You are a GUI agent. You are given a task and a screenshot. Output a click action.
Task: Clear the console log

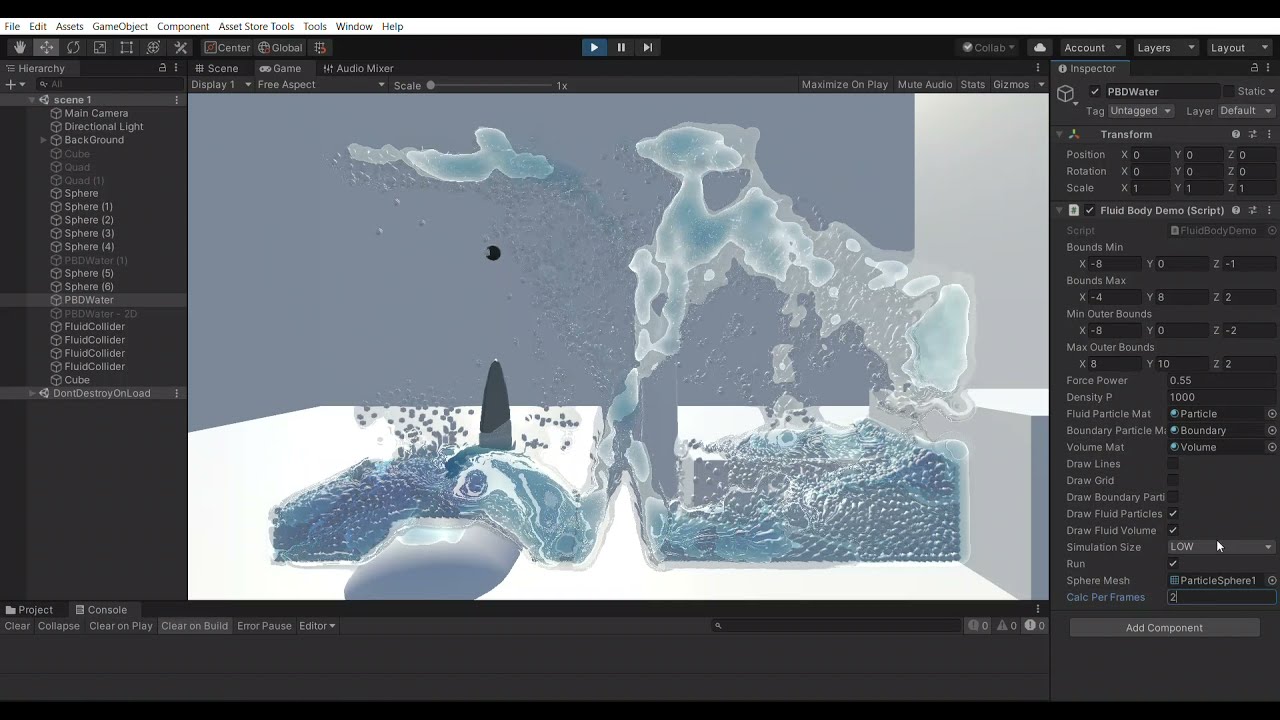[x=17, y=626]
